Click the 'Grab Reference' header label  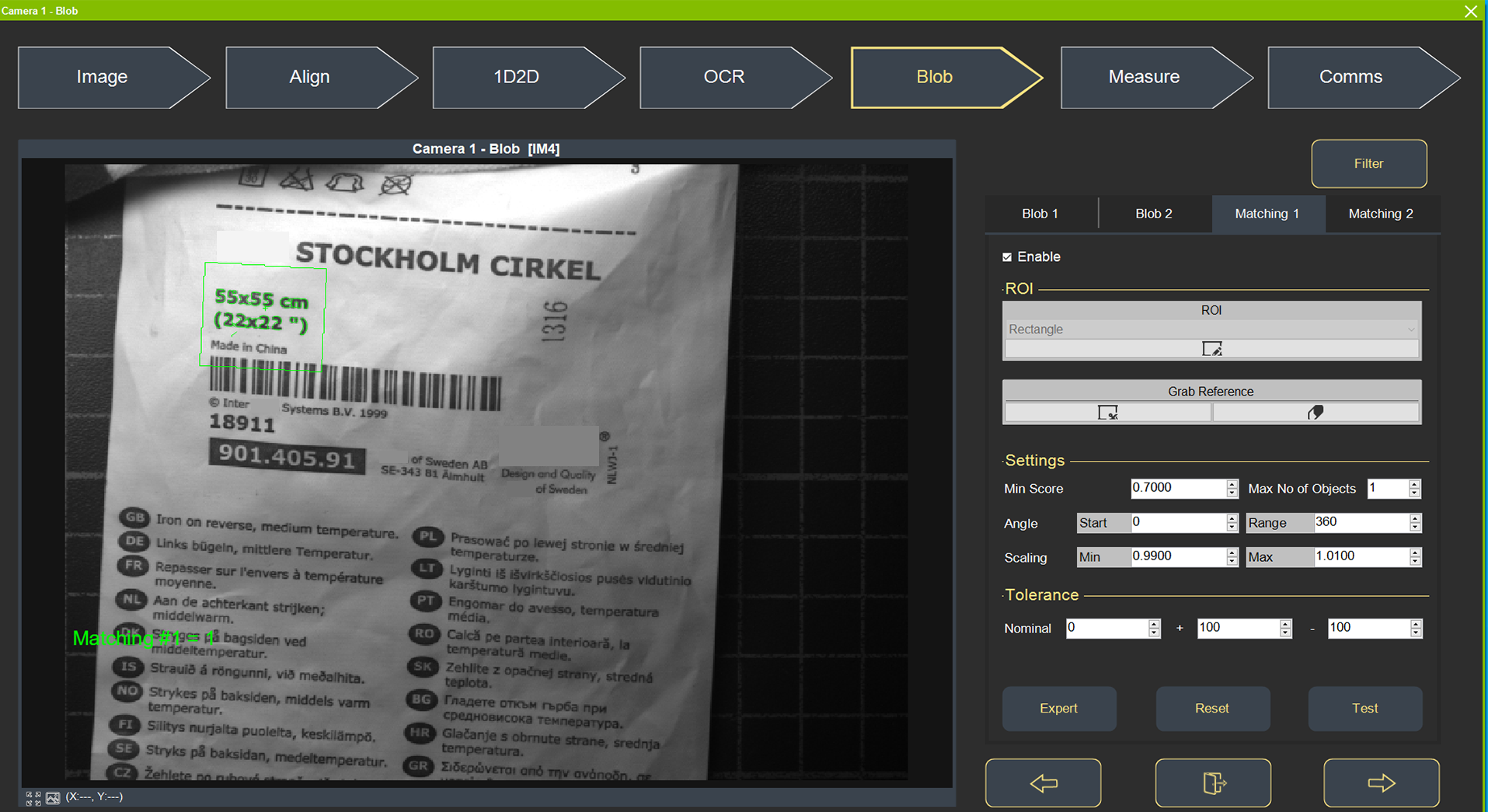1211,392
